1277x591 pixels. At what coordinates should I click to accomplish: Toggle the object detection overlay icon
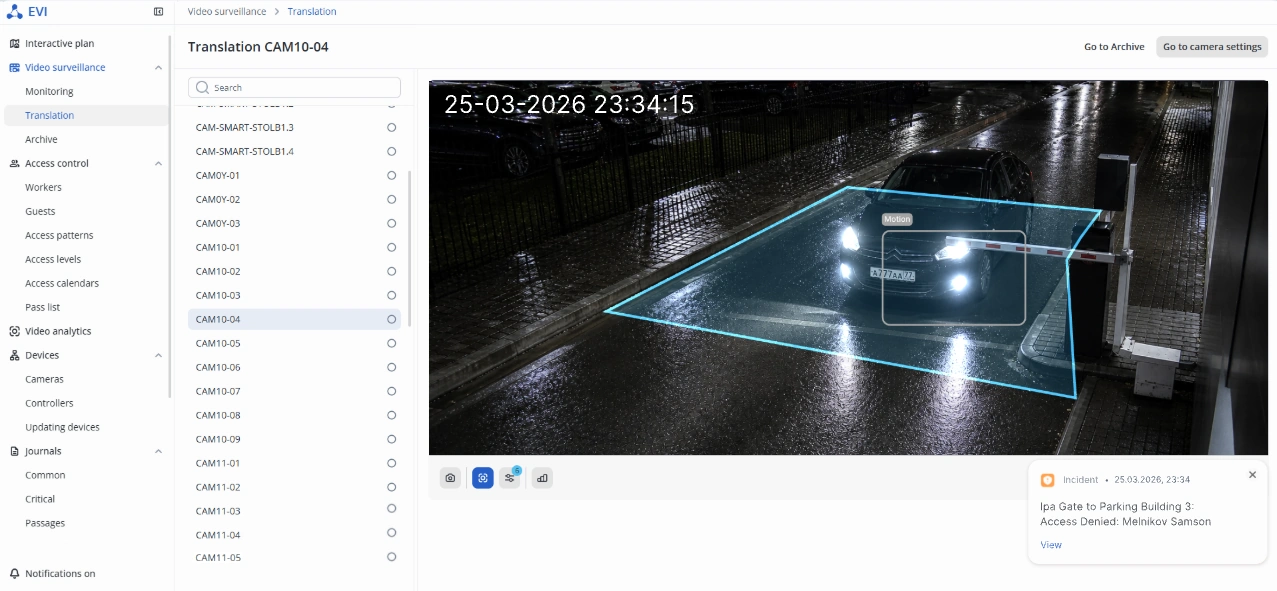(x=483, y=478)
